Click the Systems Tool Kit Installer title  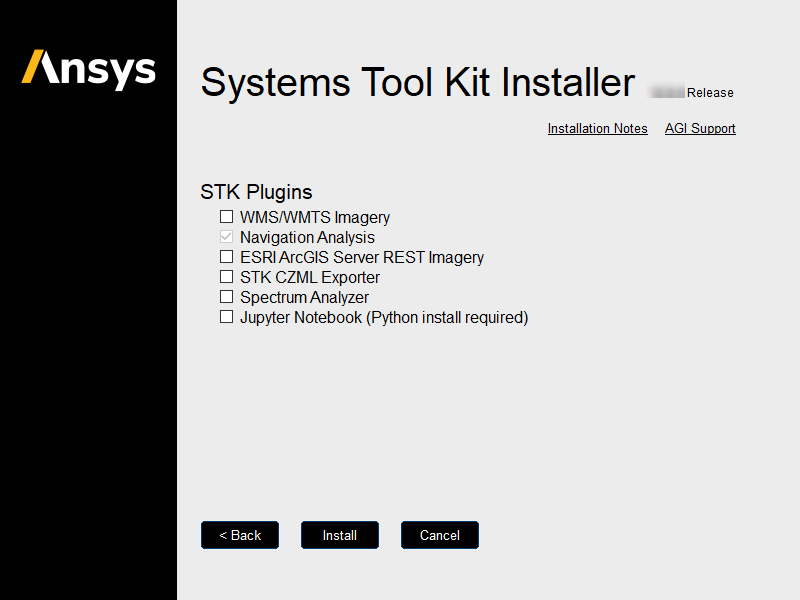[x=418, y=83]
